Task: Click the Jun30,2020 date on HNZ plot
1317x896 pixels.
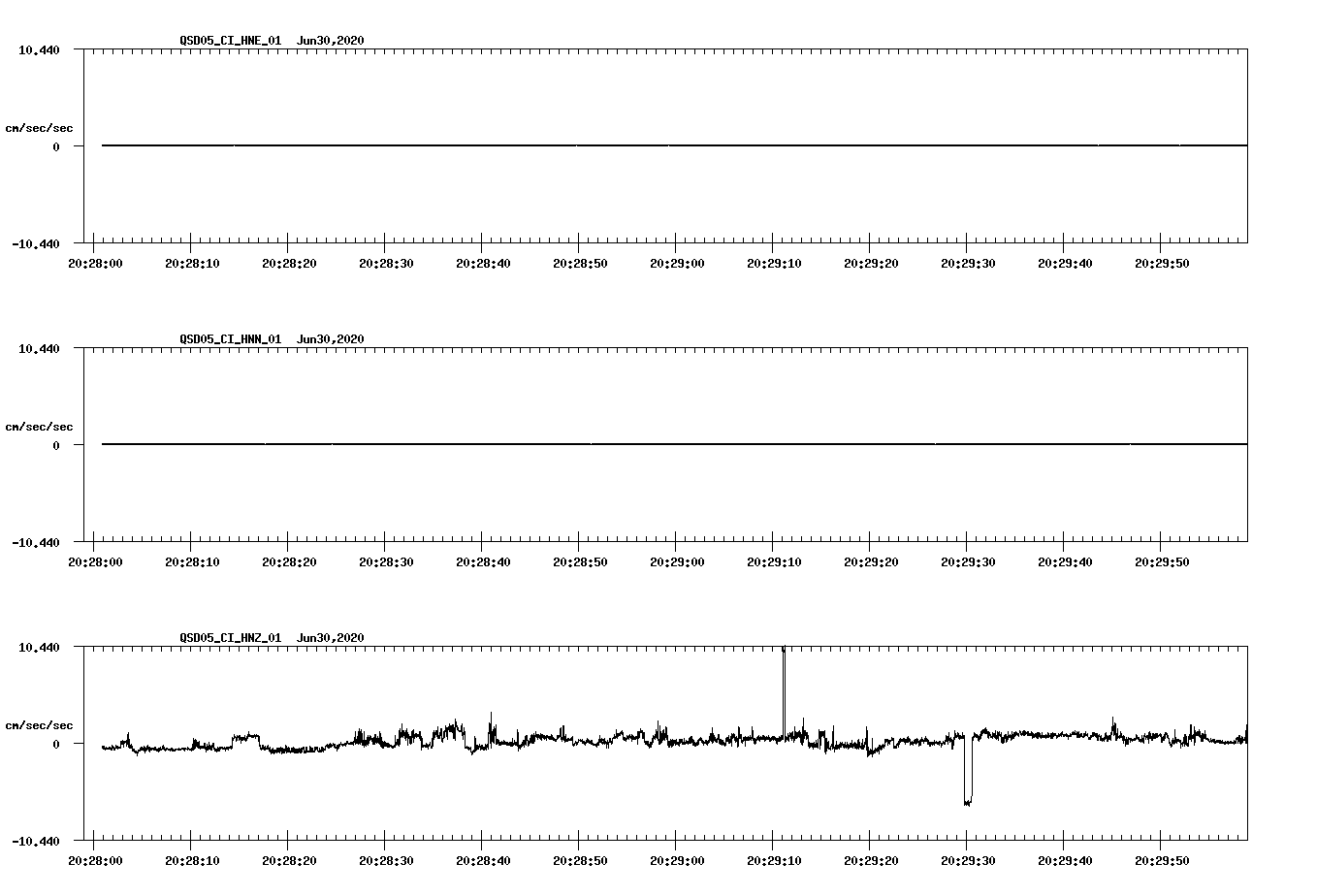Action: [331, 638]
